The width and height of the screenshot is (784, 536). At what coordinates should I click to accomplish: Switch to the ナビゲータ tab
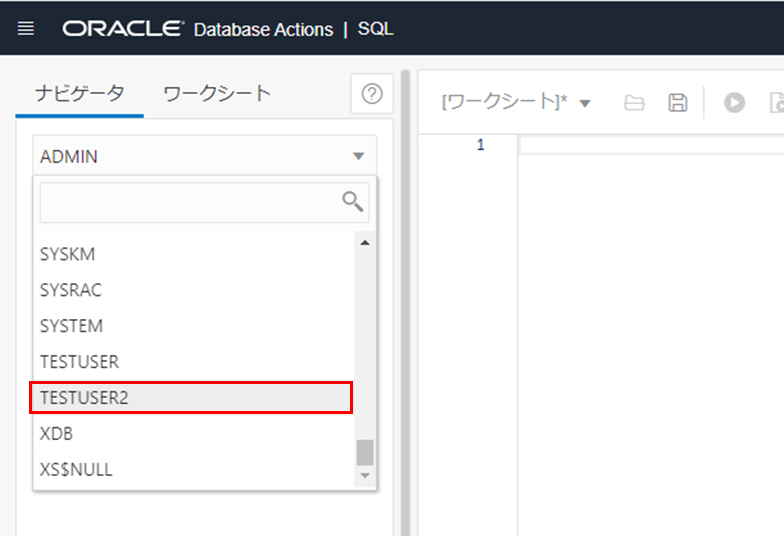click(79, 94)
